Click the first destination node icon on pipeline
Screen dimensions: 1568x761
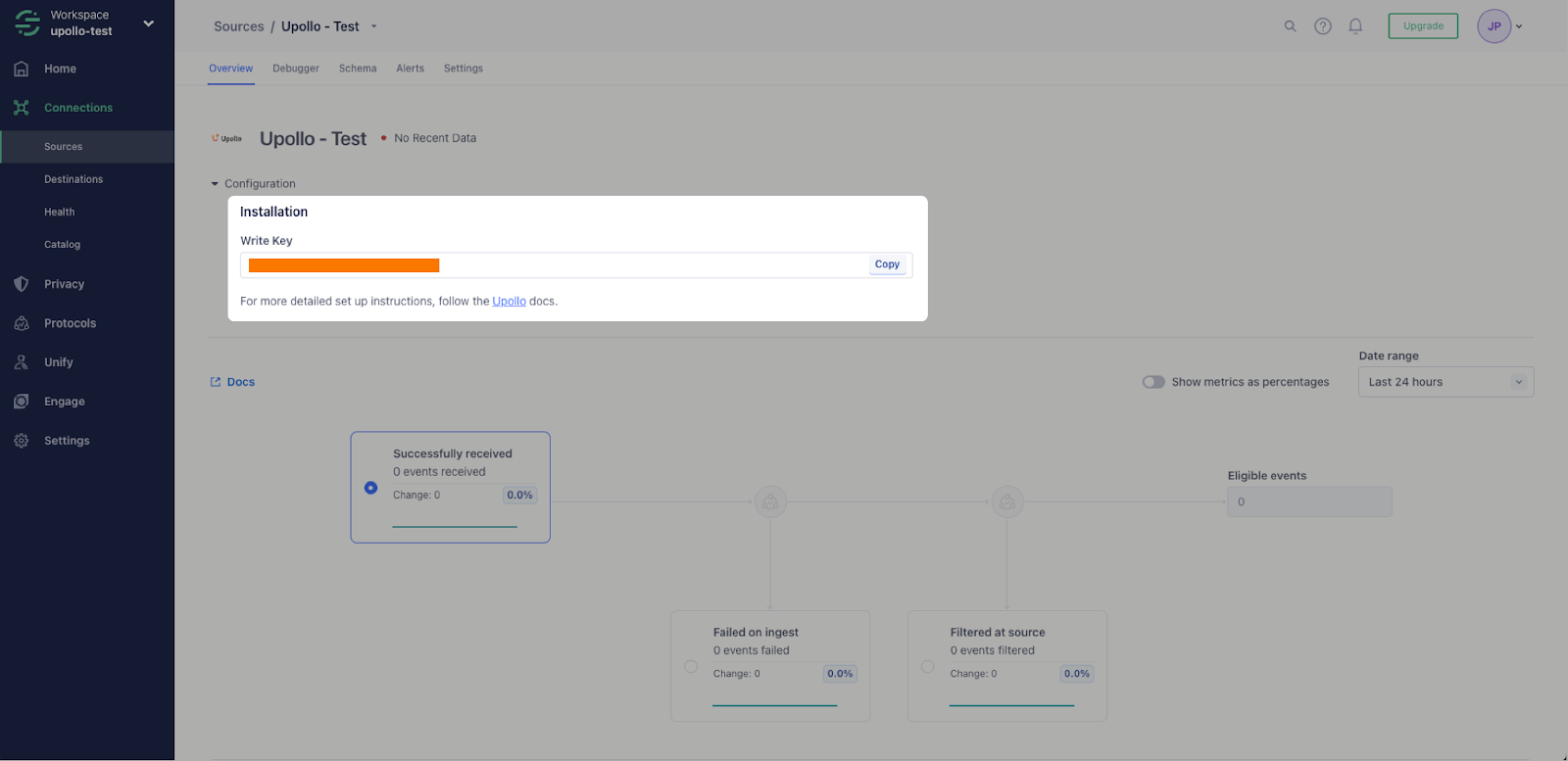coord(770,502)
